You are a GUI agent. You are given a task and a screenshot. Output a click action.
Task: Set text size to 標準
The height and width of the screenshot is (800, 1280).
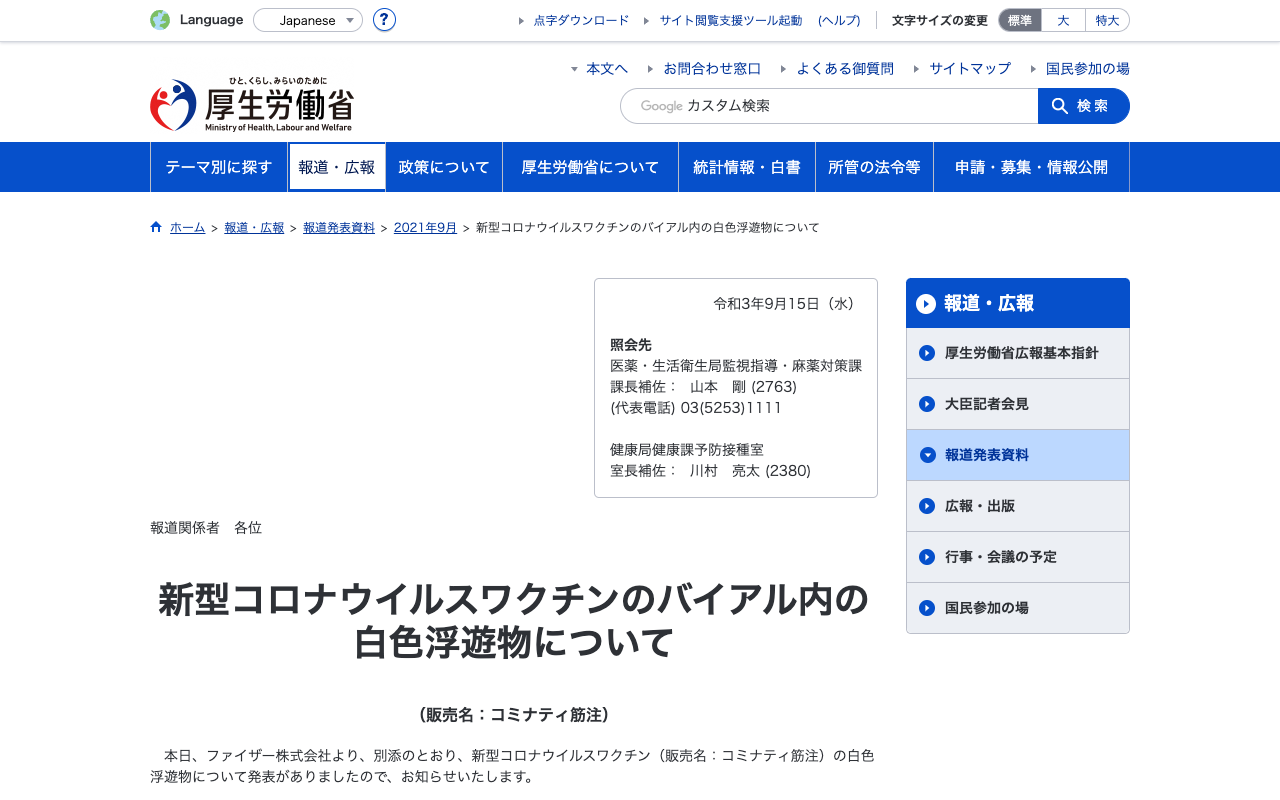[1020, 20]
